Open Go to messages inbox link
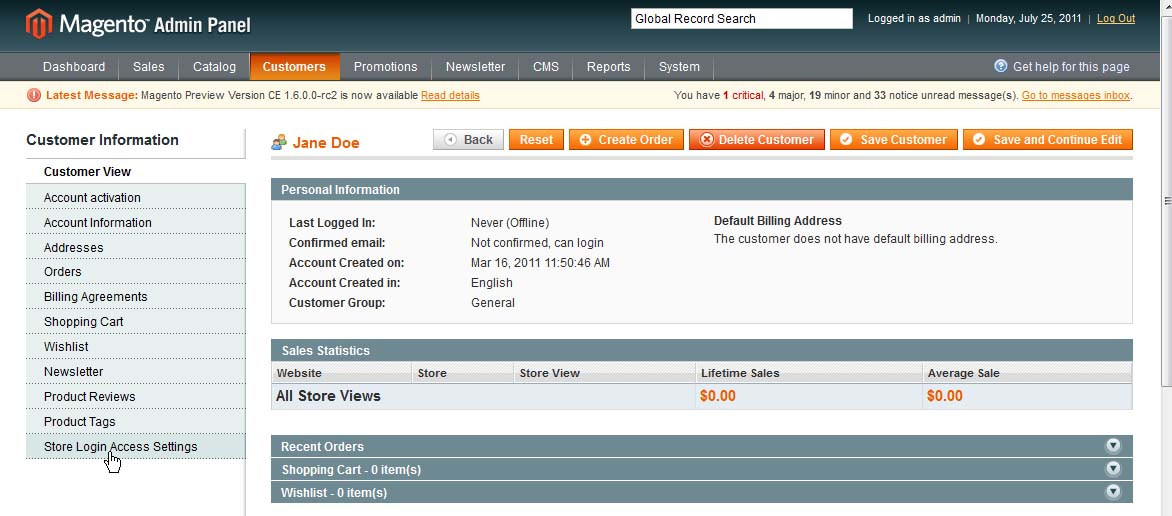The image size is (1172, 516). click(1076, 96)
